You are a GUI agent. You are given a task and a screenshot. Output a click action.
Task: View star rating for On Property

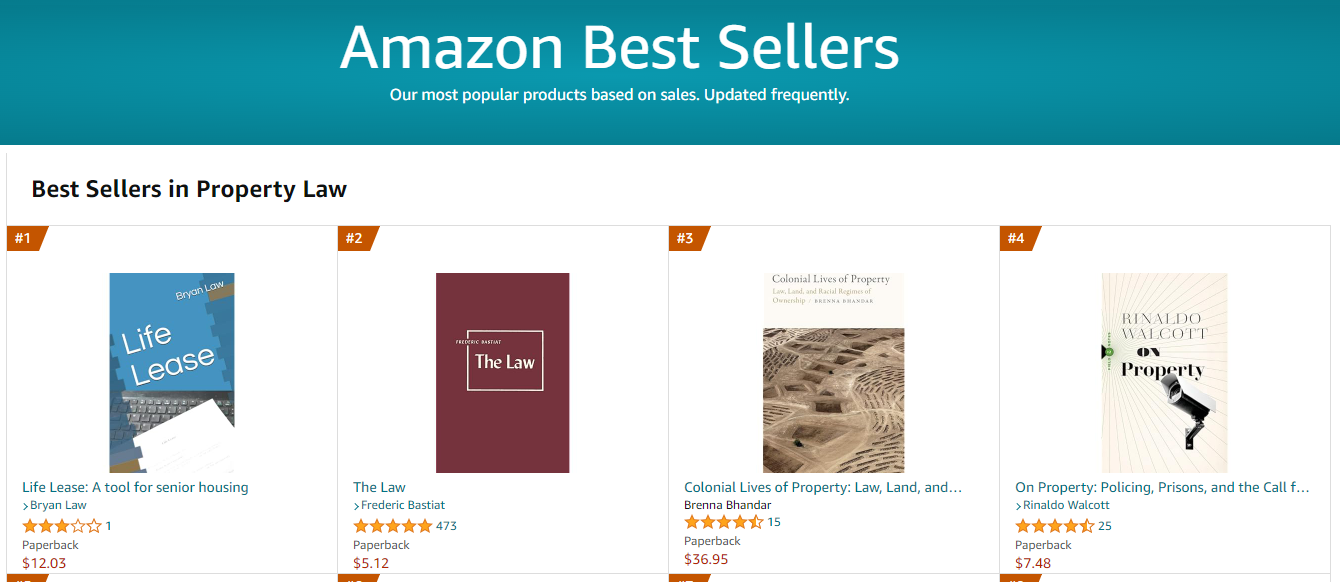click(x=1054, y=526)
